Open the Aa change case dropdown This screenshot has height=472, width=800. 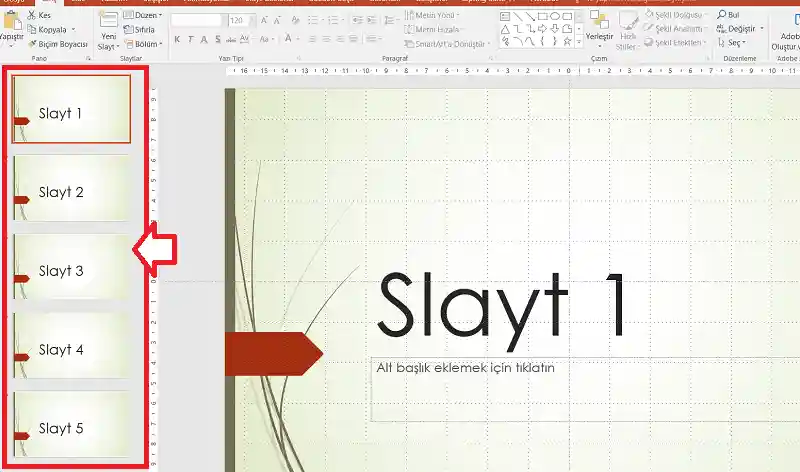click(x=267, y=39)
